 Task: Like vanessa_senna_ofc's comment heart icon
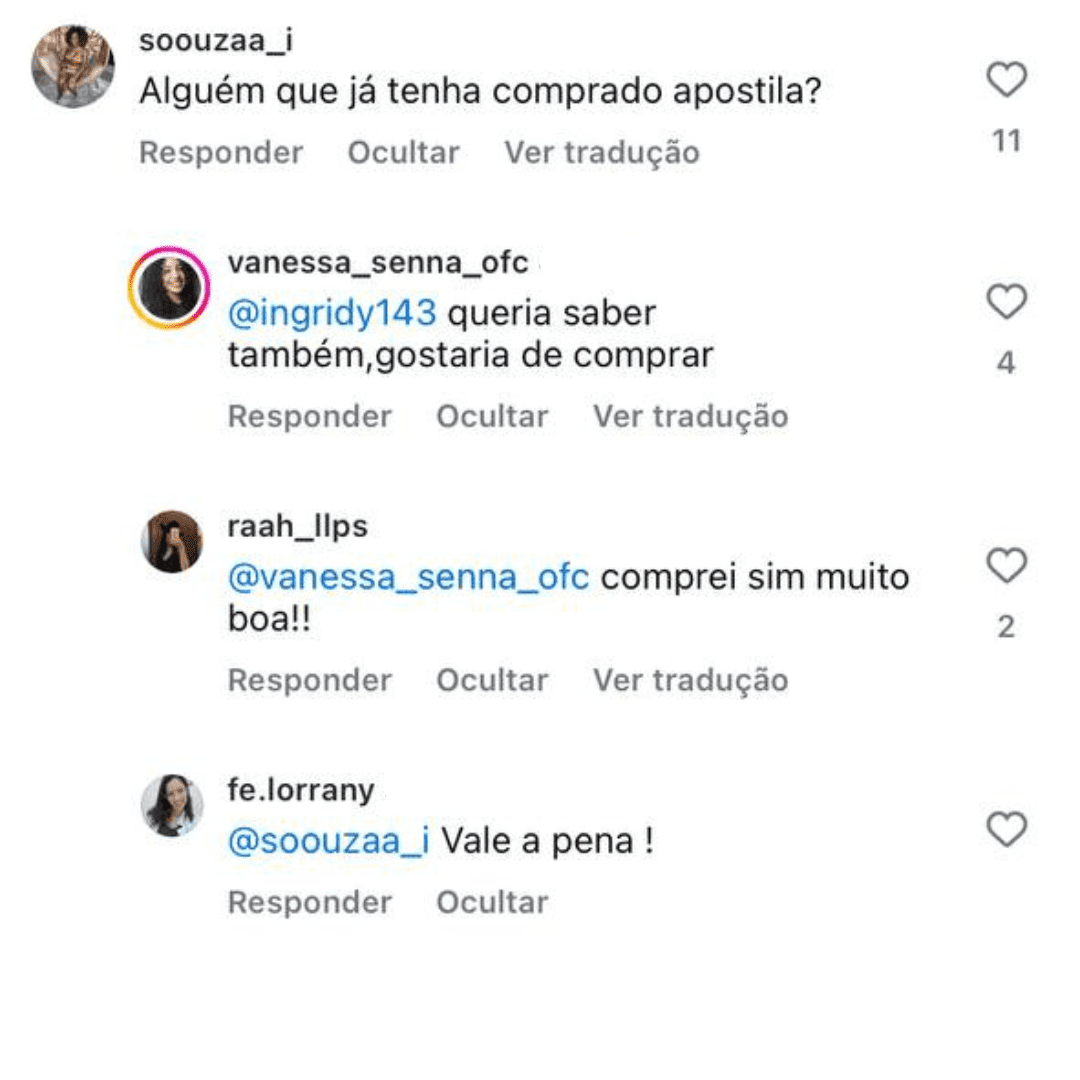1006,301
